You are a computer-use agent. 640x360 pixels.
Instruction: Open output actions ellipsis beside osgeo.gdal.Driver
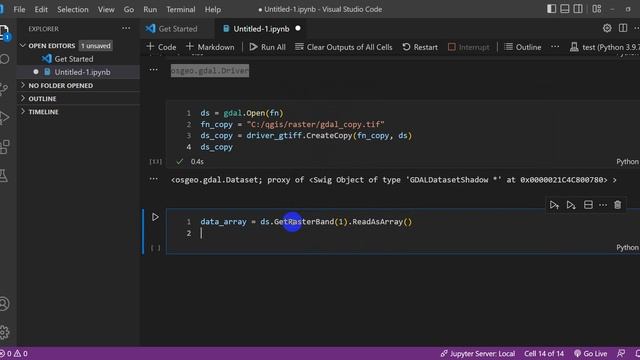click(153, 70)
